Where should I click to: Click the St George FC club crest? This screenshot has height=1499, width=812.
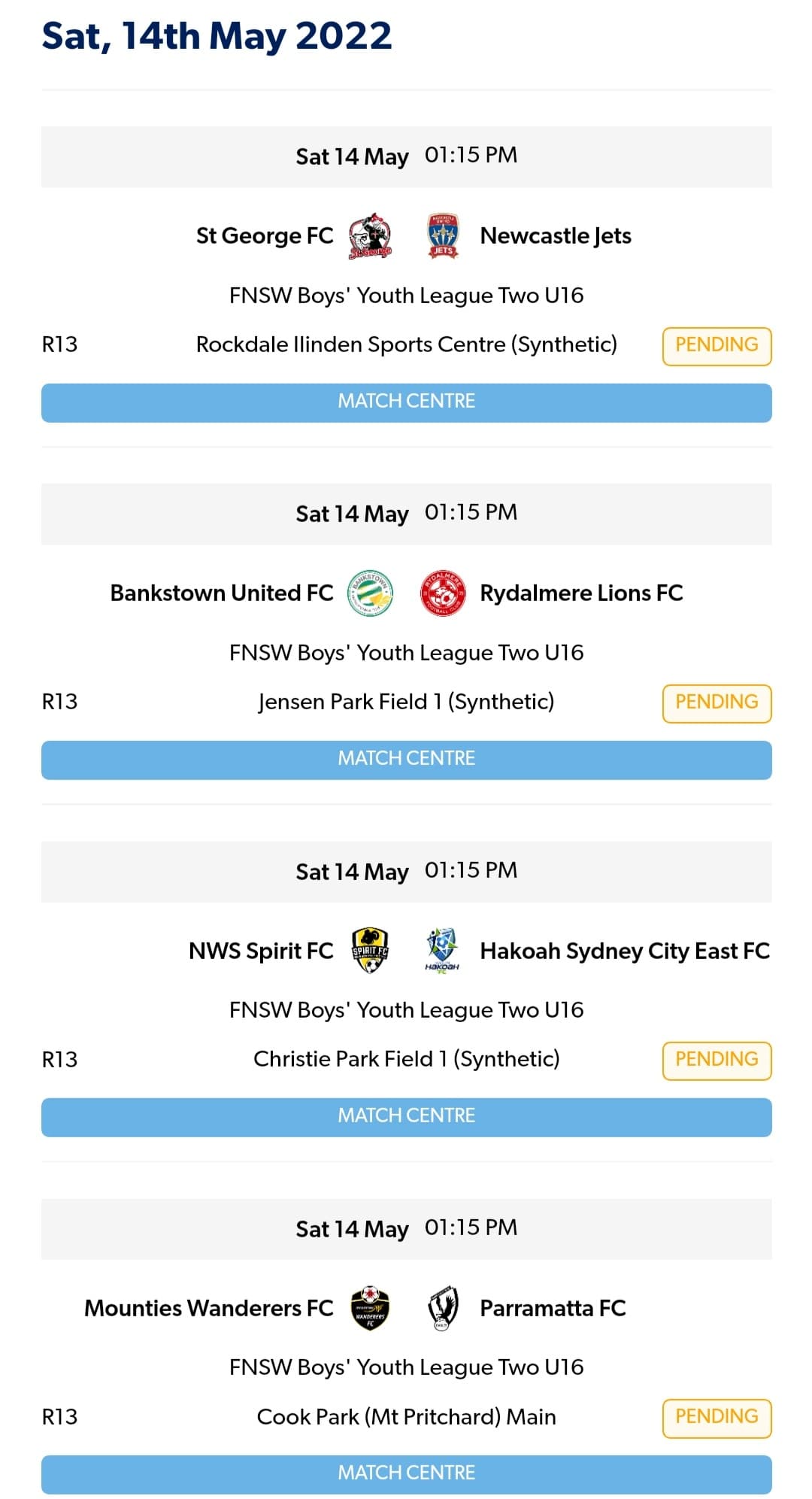370,235
